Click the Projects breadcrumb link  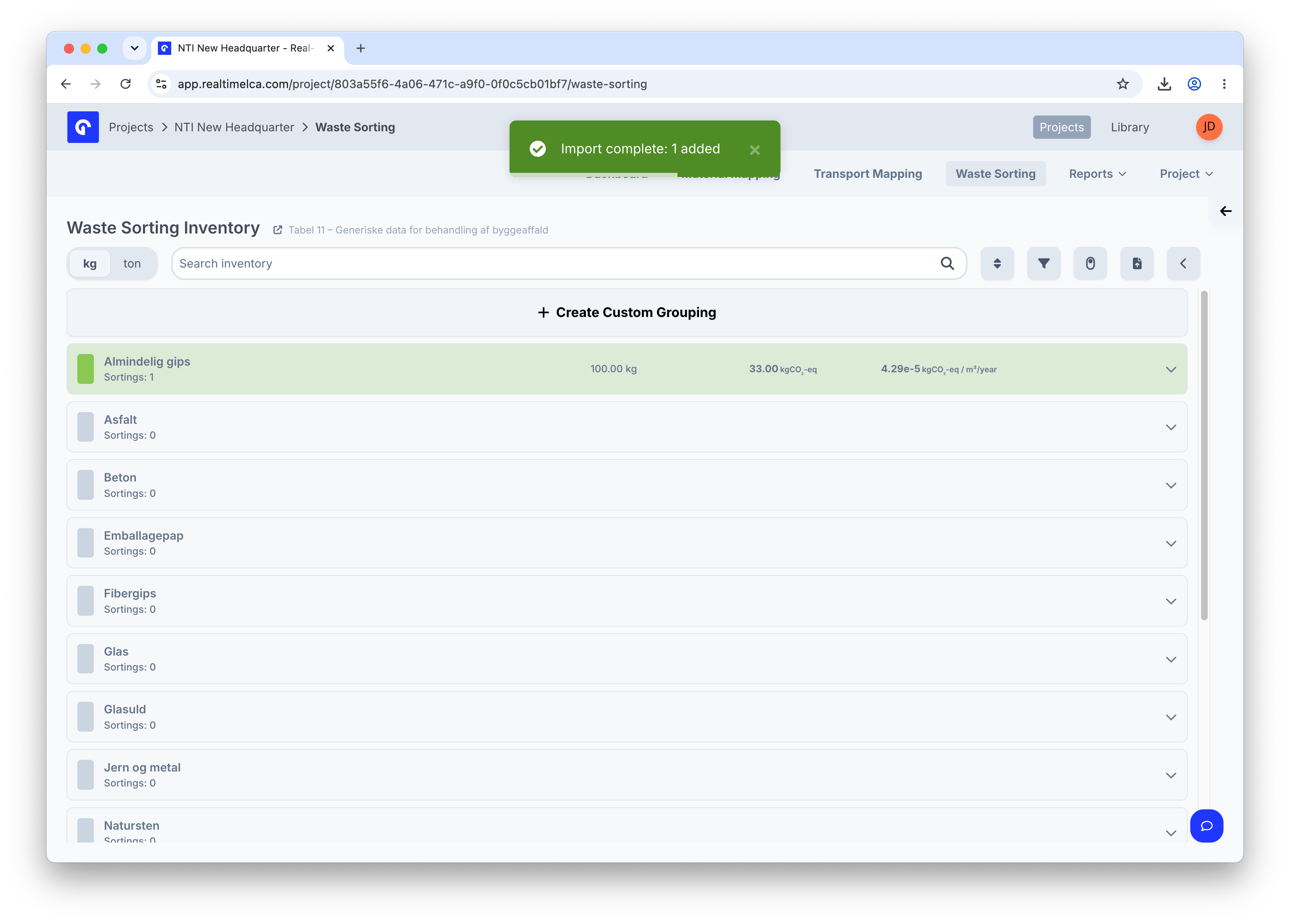(131, 127)
